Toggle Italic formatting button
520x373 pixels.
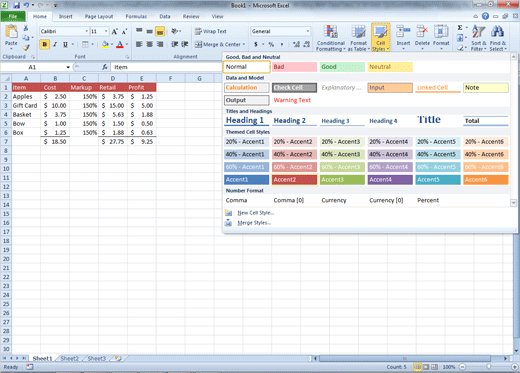pyautogui.click(x=55, y=44)
